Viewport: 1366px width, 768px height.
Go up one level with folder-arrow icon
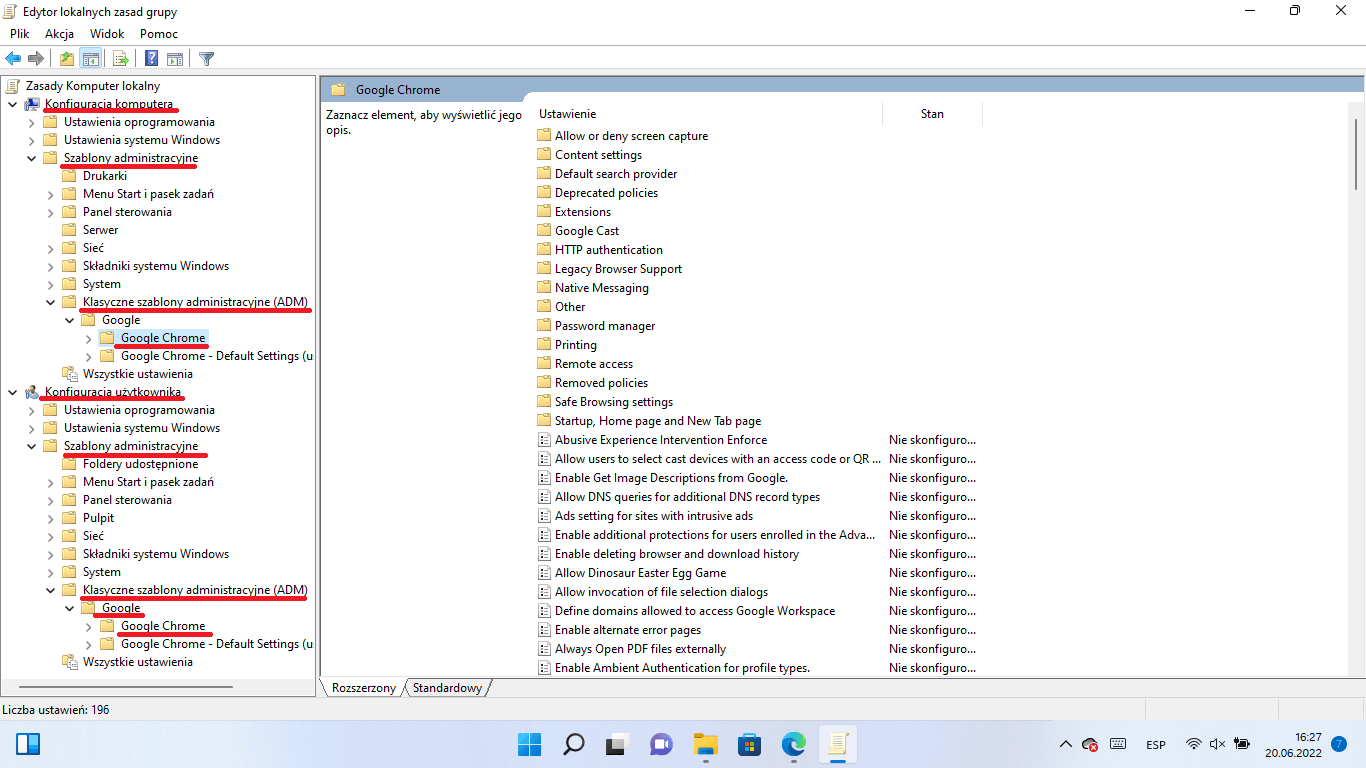(67, 58)
